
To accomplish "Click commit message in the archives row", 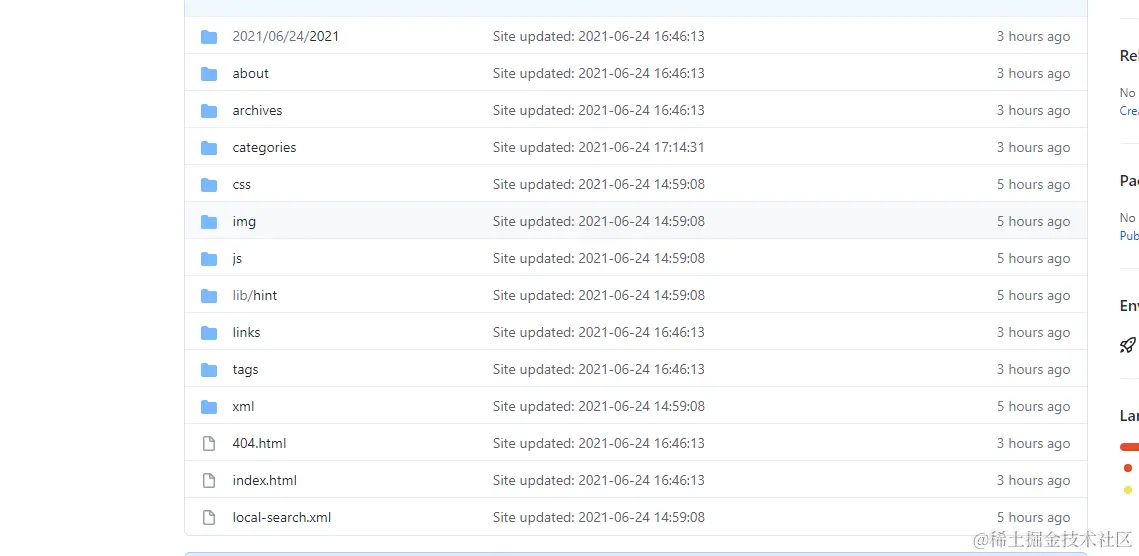I will [599, 110].
